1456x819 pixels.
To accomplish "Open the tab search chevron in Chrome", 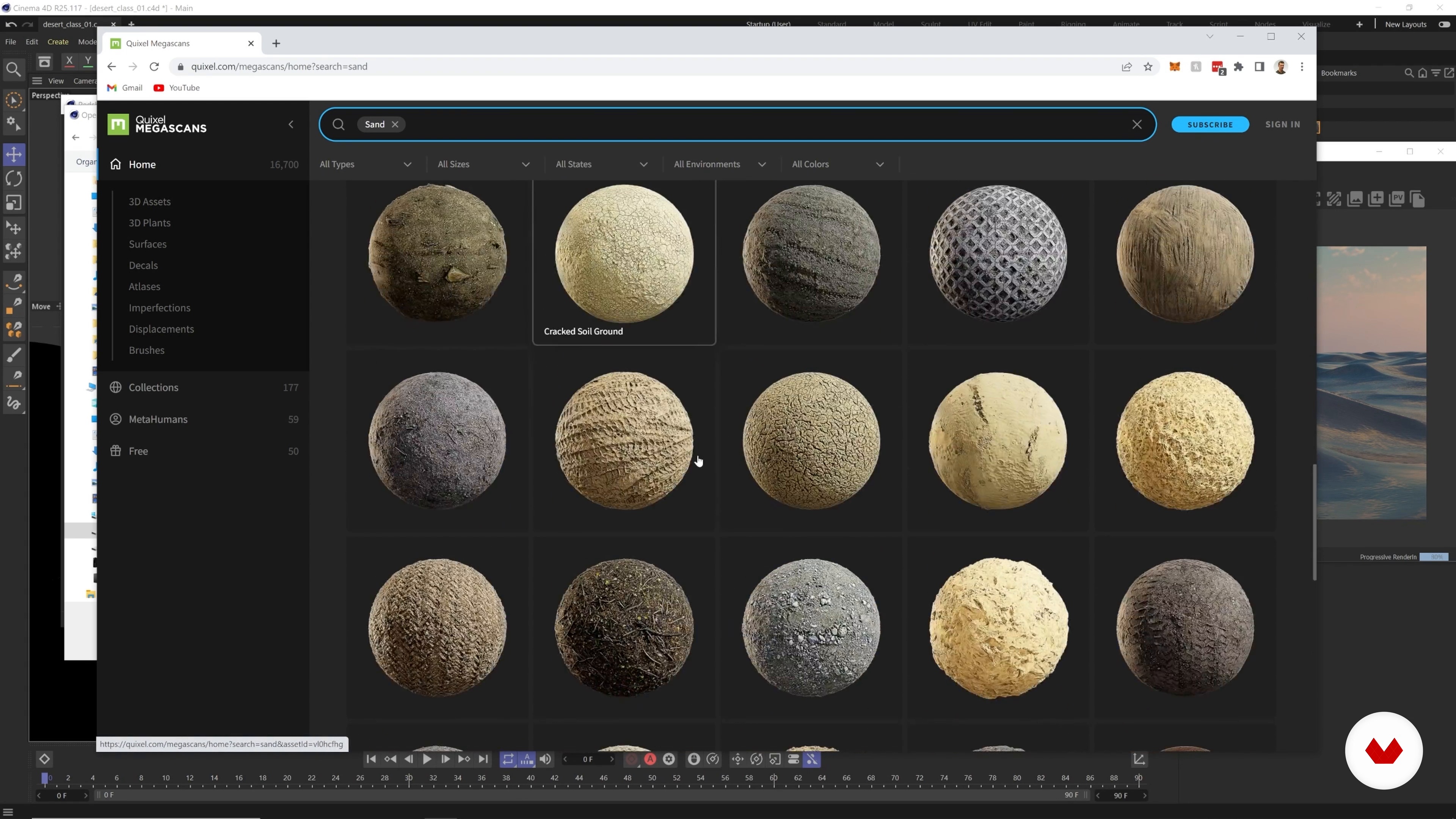I will (x=1210, y=36).
